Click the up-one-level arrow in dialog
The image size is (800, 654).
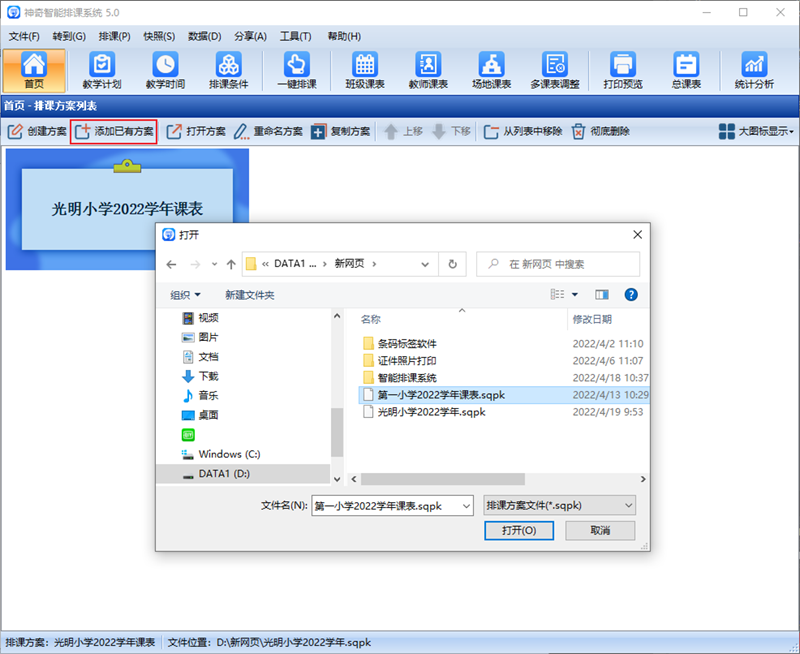click(231, 264)
